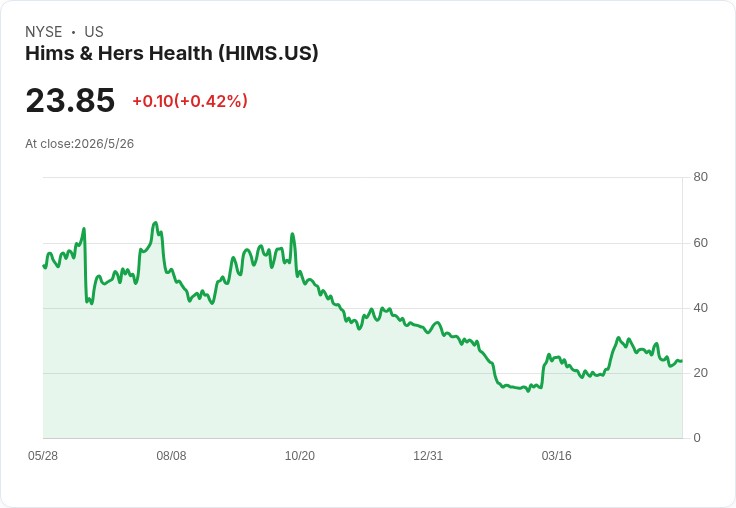Click the lowest trough before 03/16
Screen dimensions: 736x508
528,391
